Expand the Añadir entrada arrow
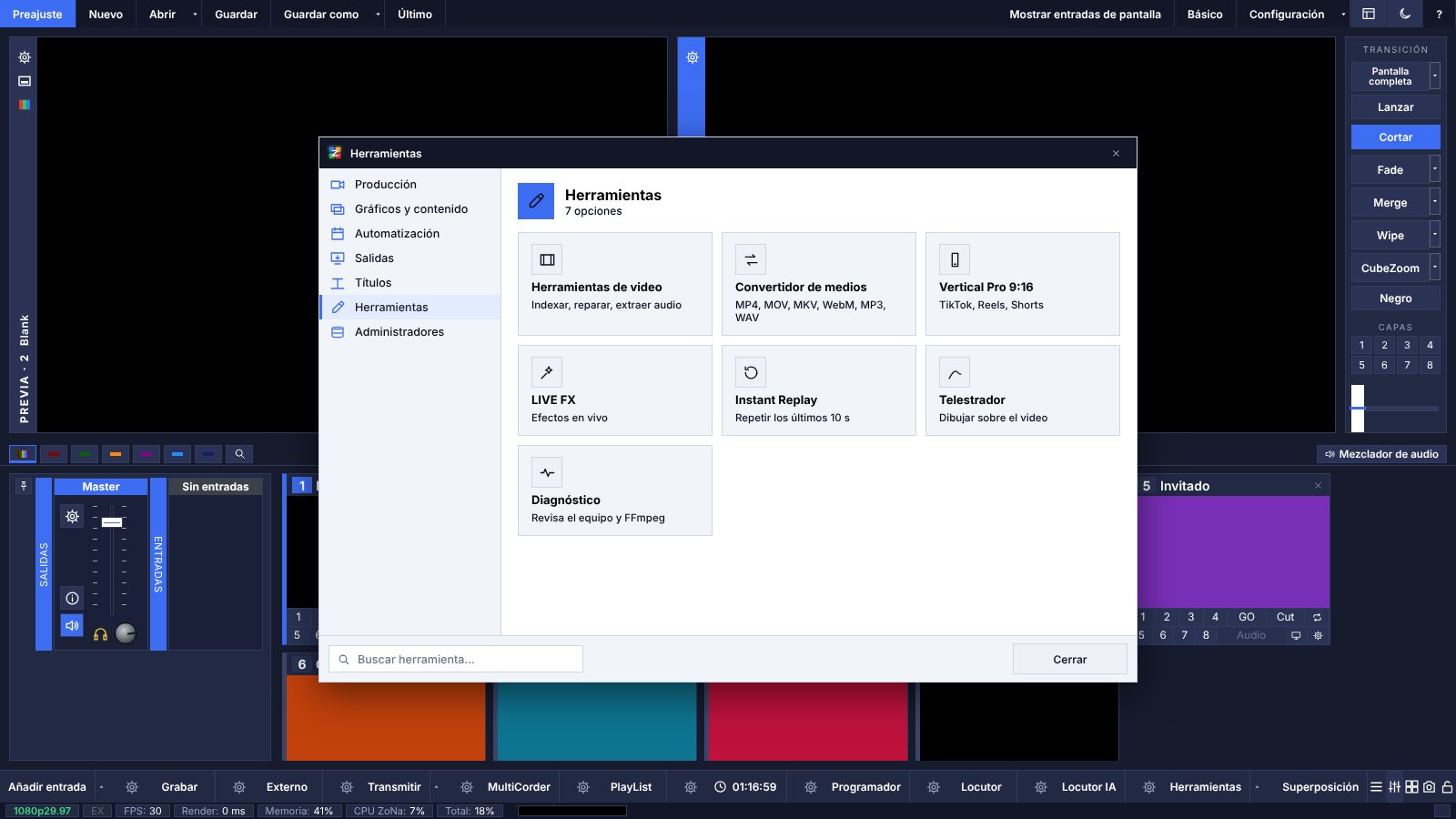The width and height of the screenshot is (1456, 819). tap(101, 787)
